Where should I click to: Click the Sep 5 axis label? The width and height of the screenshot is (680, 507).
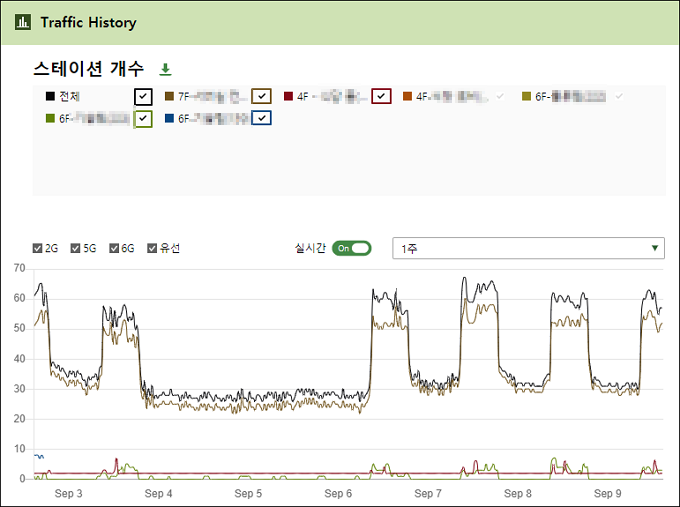(x=248, y=493)
